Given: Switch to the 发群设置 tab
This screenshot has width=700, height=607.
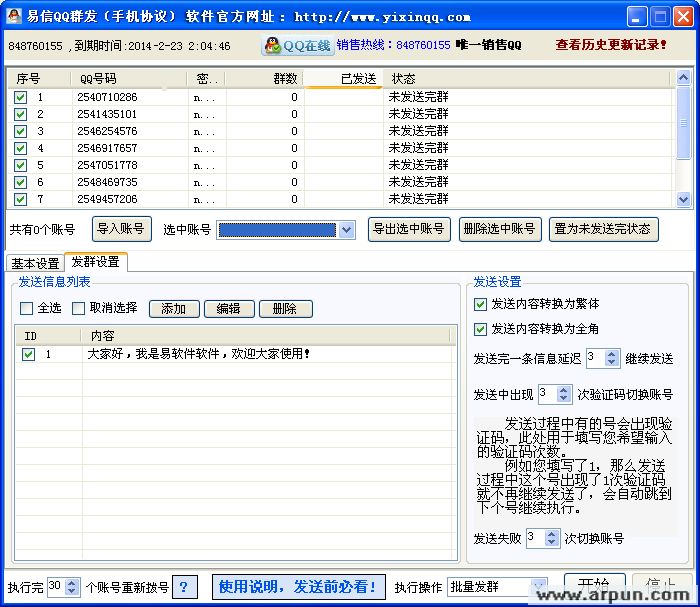Looking at the screenshot, I should point(96,262).
